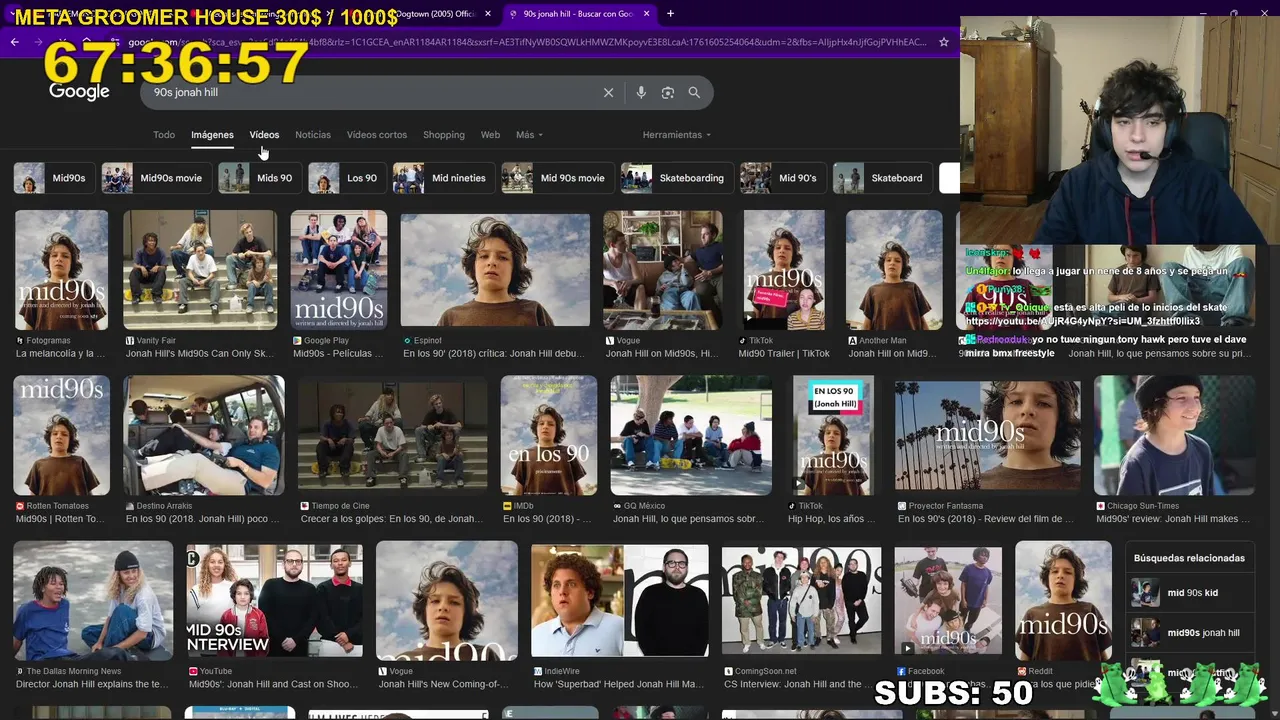The height and width of the screenshot is (720, 1280).
Task: Open the ComingSoon.net CS Interview image
Action: point(801,601)
